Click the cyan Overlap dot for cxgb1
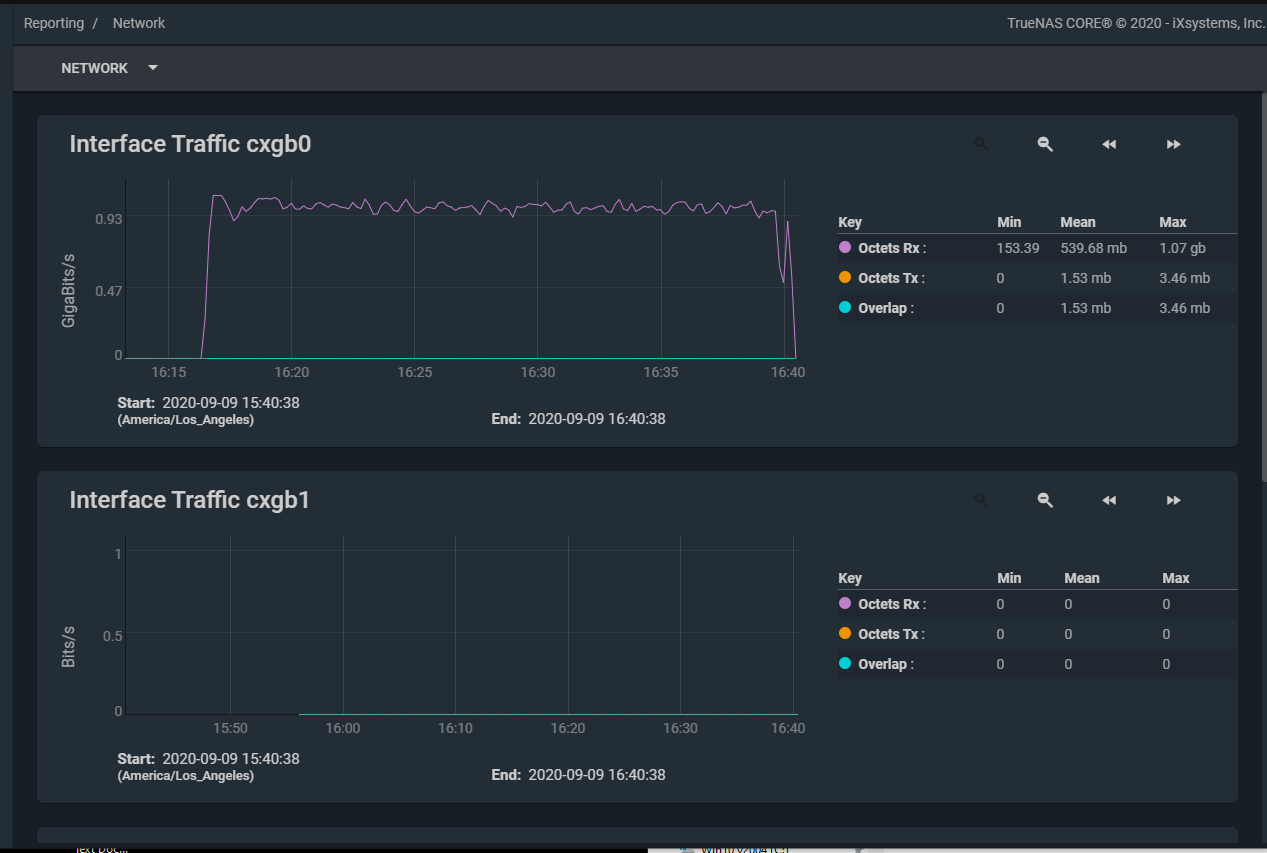The image size is (1267, 853). pyautogui.click(x=845, y=663)
